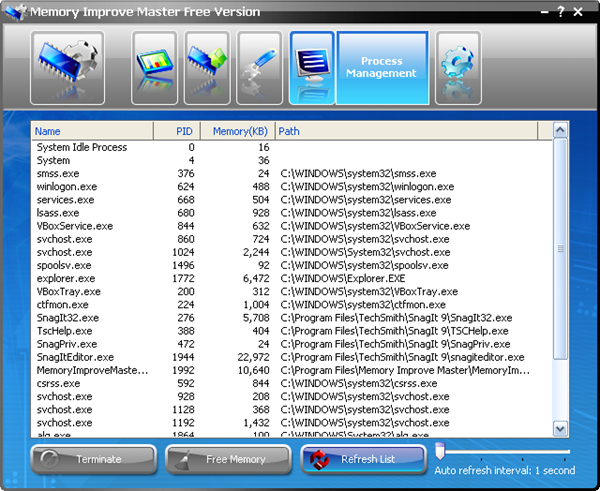
Task: Select the lsass.exe process row
Action: tap(292, 213)
